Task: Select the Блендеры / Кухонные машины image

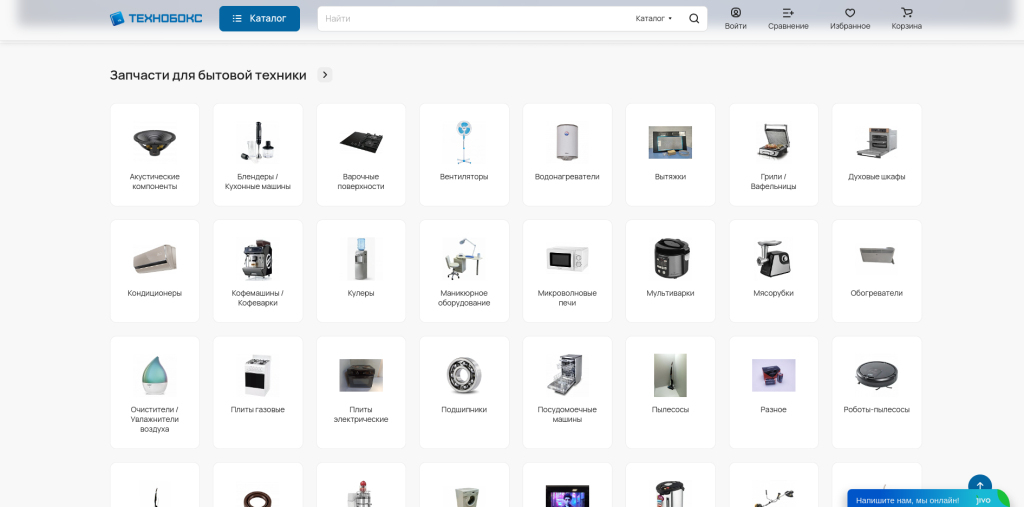Action: tap(258, 141)
